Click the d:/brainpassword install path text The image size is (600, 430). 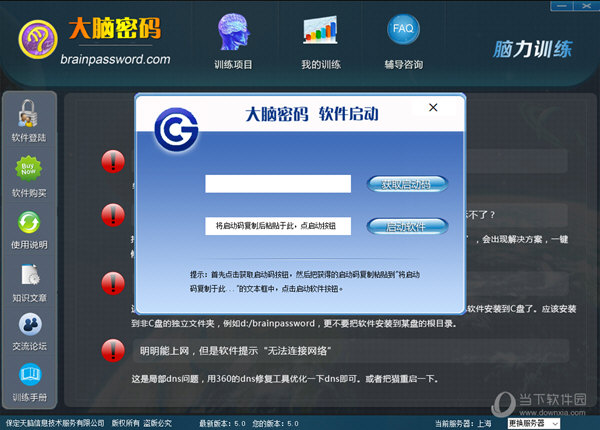278,323
